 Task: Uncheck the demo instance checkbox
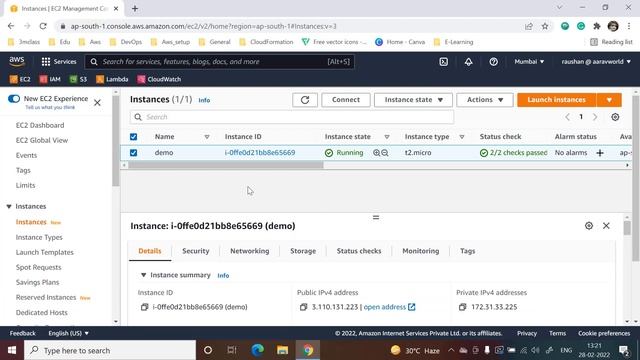[x=133, y=153]
